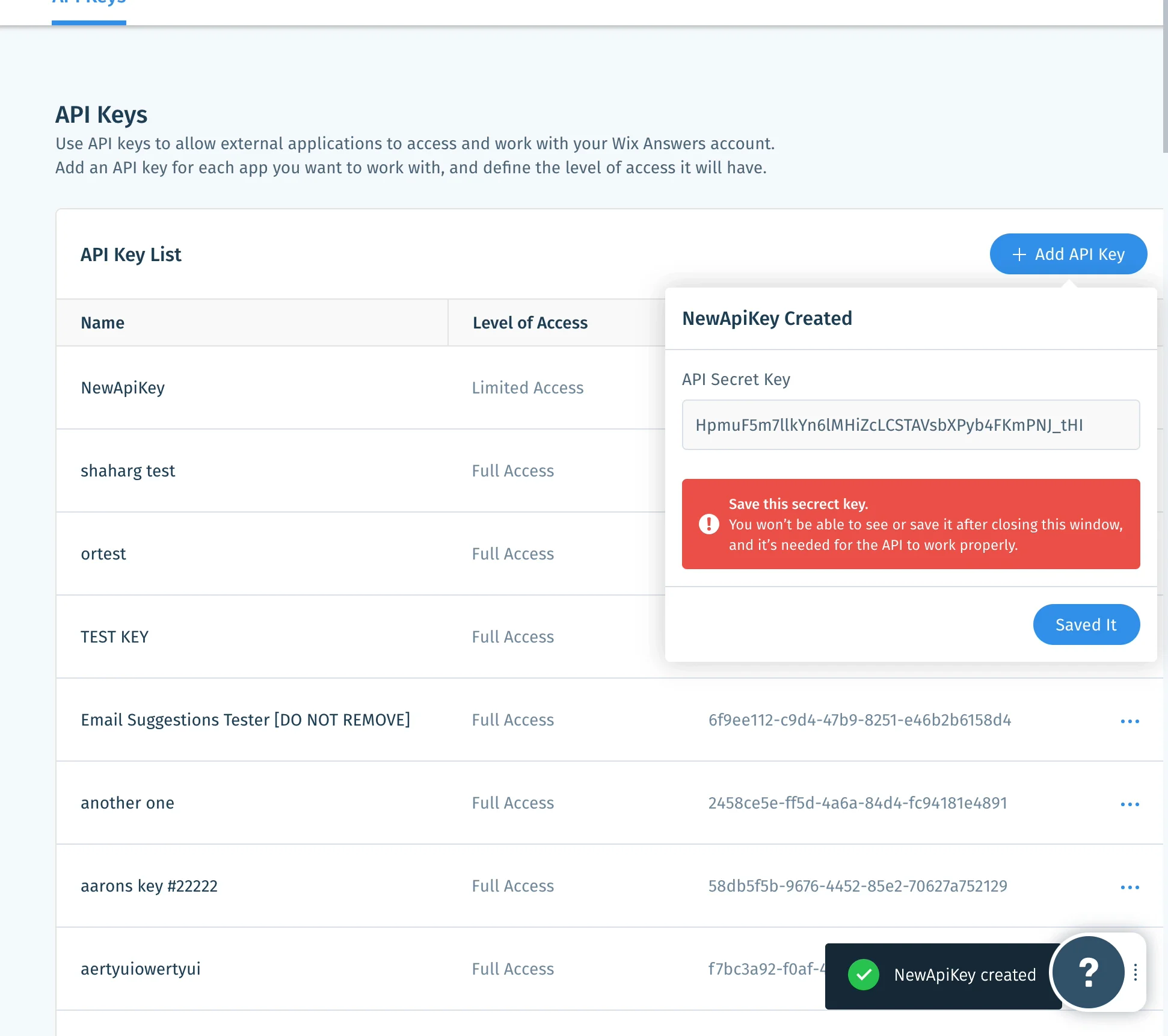
Task: Click the green checkmark in the NewApiKey created toast
Action: (863, 974)
